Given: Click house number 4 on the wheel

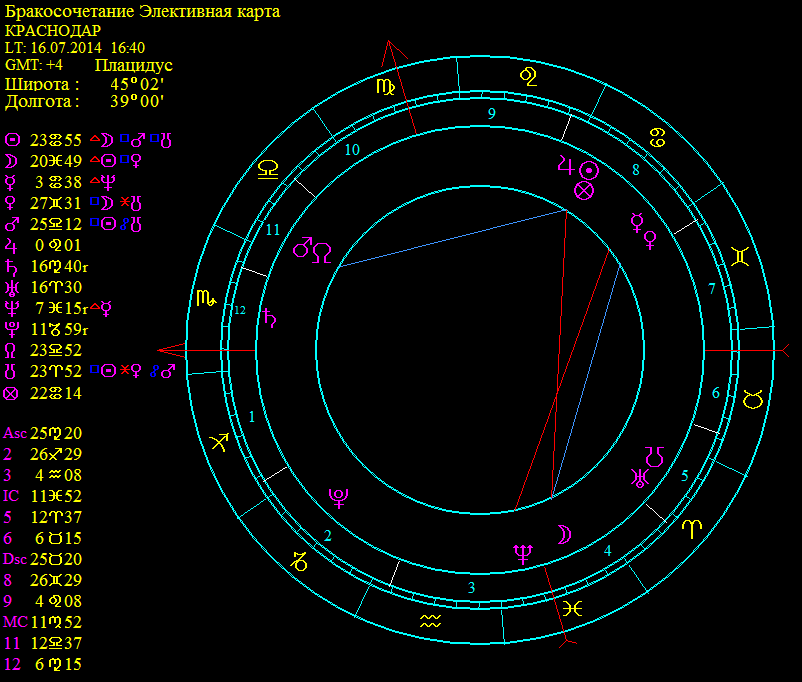Looking at the screenshot, I should tap(608, 551).
